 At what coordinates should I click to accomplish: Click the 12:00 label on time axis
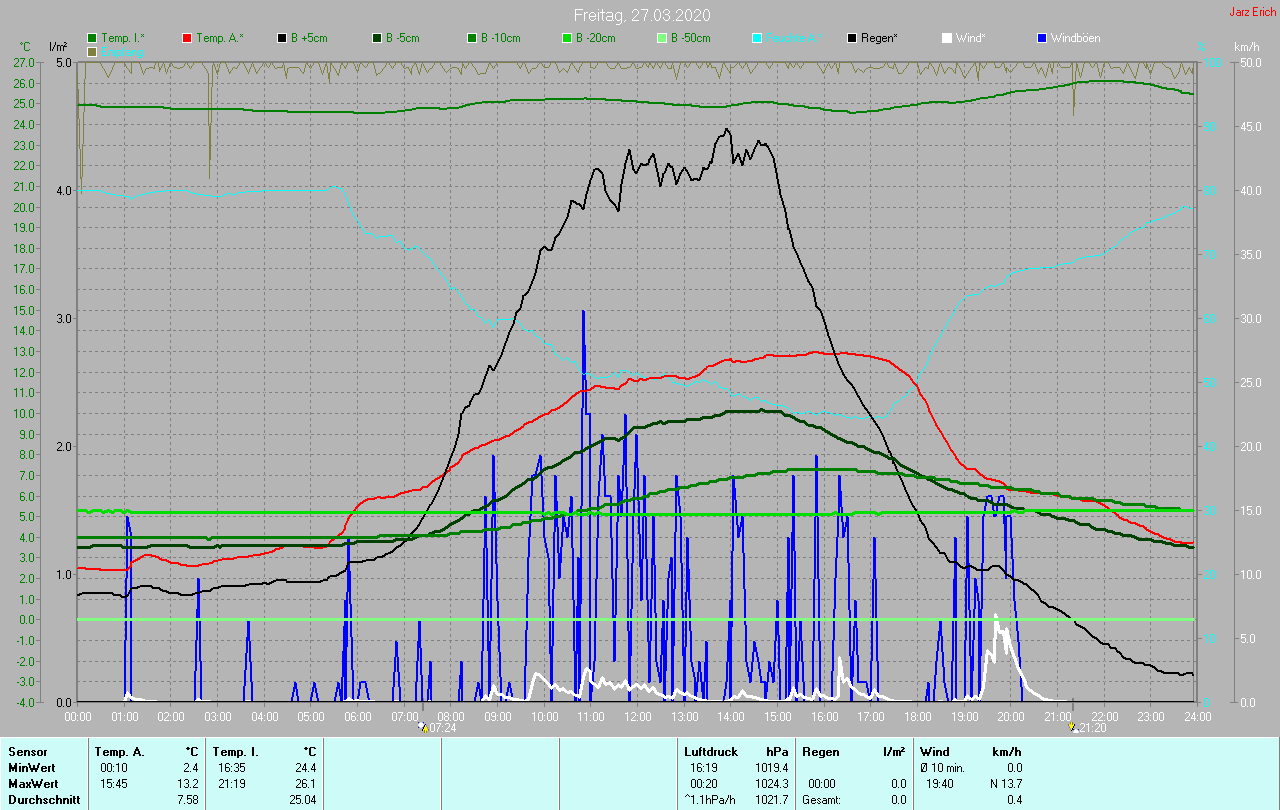[x=638, y=716]
